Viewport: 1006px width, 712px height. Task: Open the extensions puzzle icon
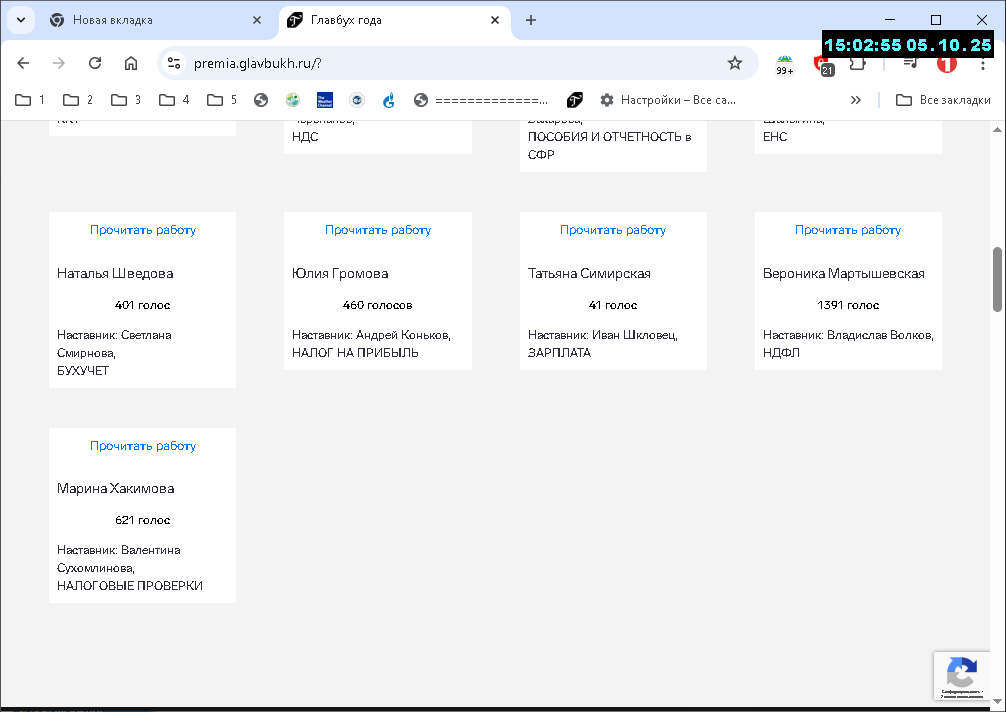858,63
